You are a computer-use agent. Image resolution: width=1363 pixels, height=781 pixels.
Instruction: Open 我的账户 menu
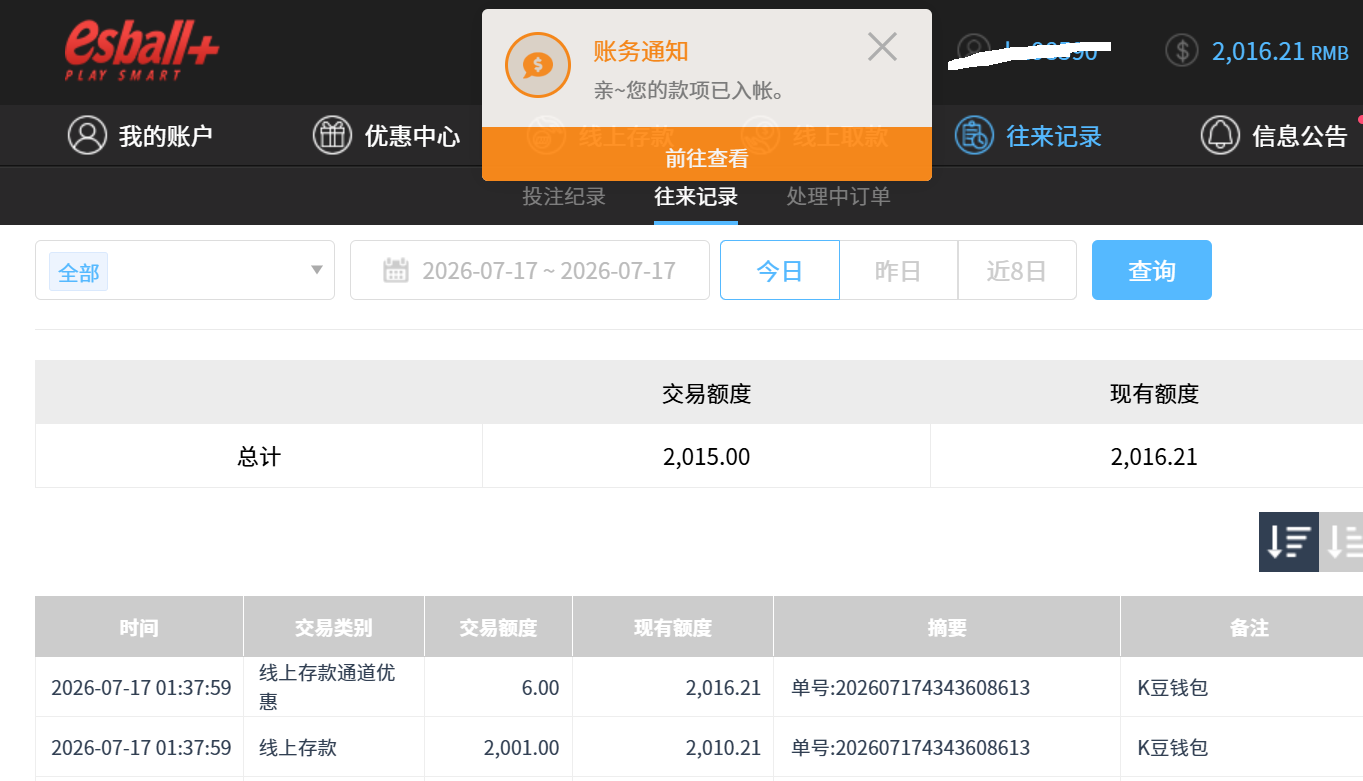[140, 135]
